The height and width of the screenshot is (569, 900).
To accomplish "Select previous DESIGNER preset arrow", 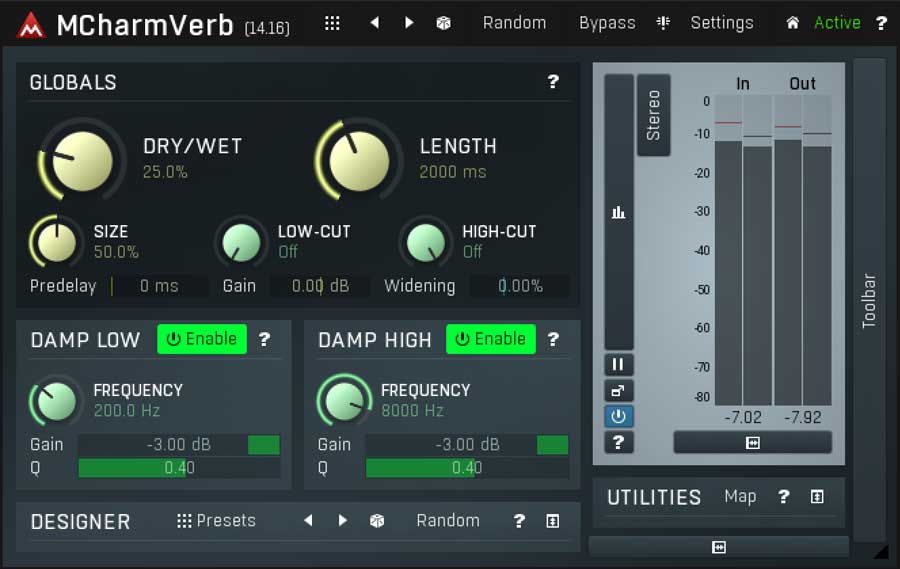I will tap(308, 521).
